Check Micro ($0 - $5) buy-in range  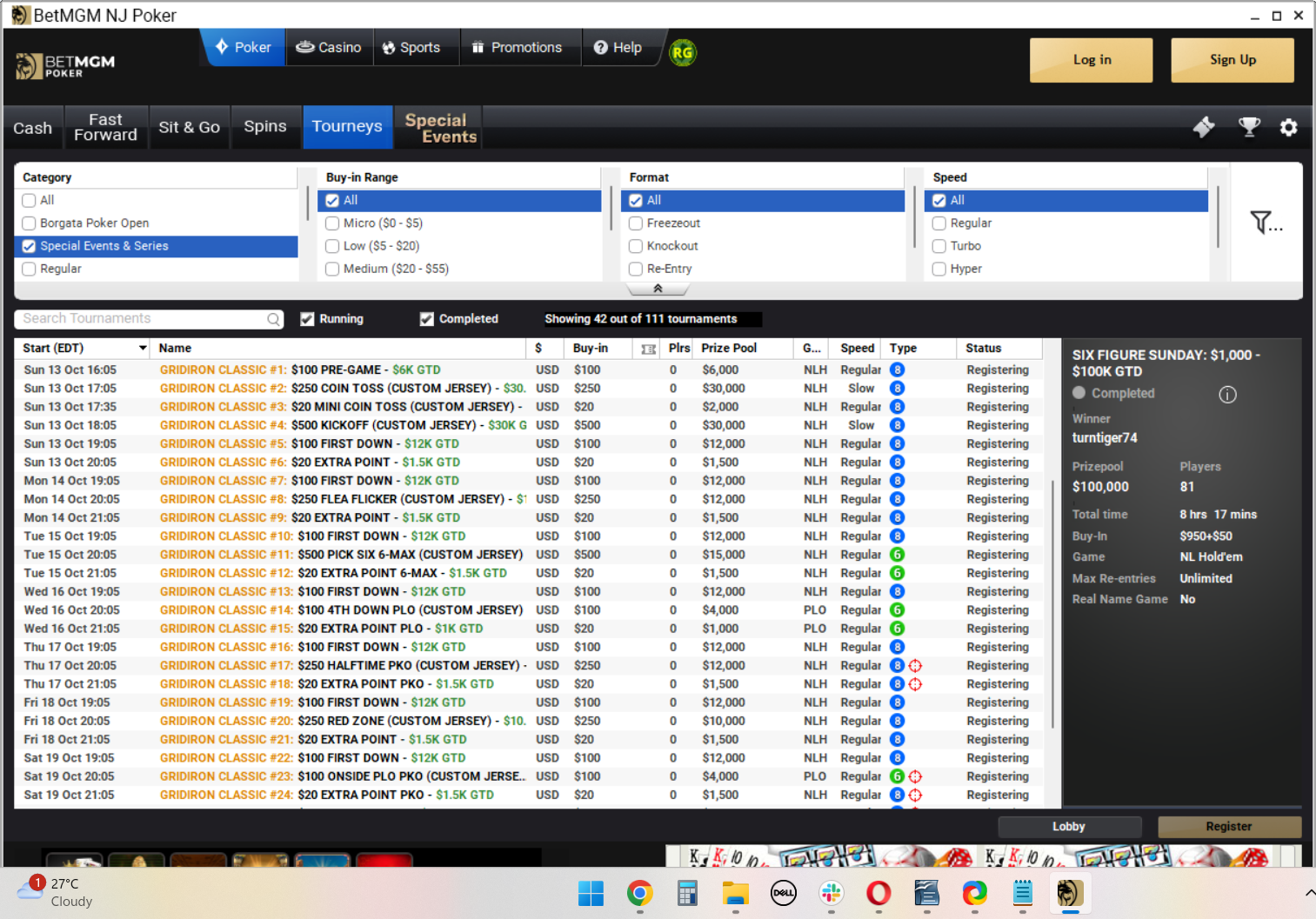(332, 223)
